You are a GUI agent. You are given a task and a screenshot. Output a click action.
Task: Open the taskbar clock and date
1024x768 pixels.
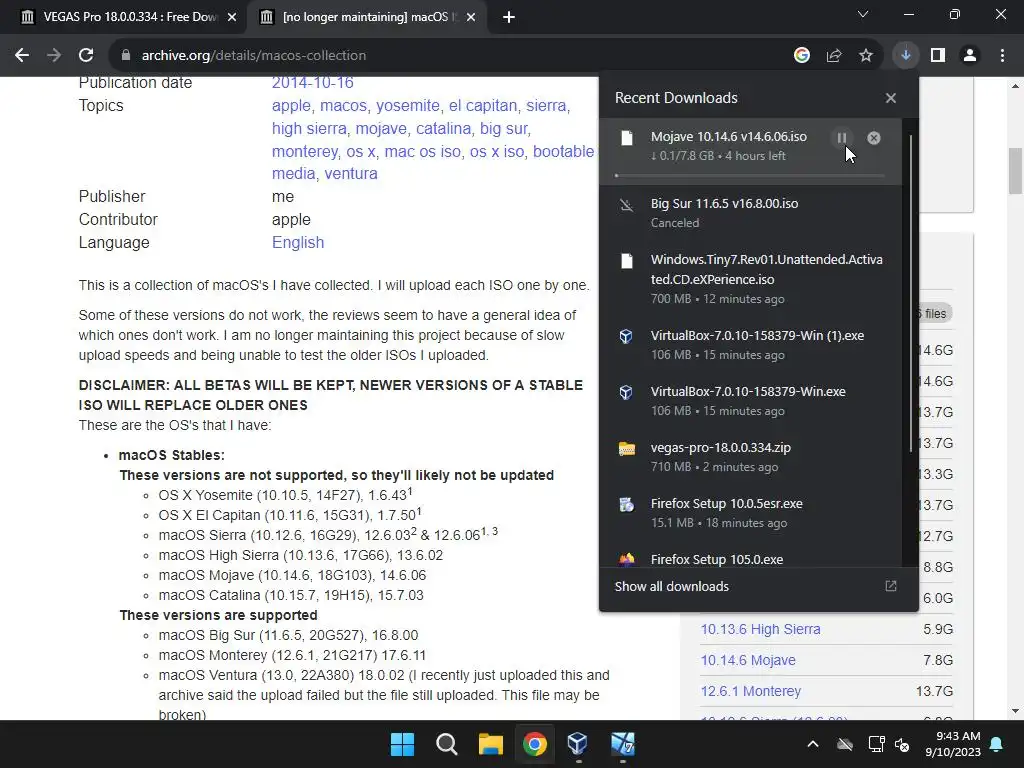click(x=952, y=744)
